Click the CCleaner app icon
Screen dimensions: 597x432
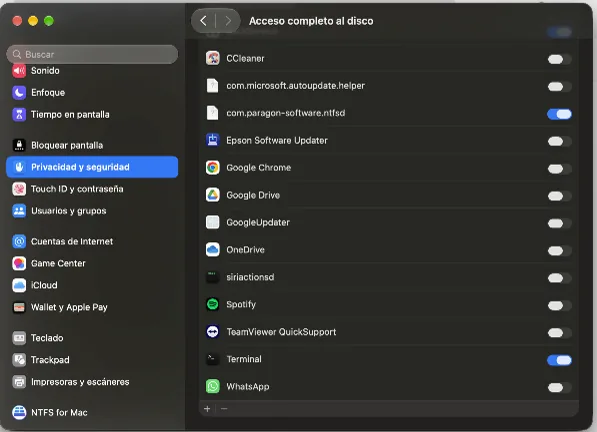point(212,58)
